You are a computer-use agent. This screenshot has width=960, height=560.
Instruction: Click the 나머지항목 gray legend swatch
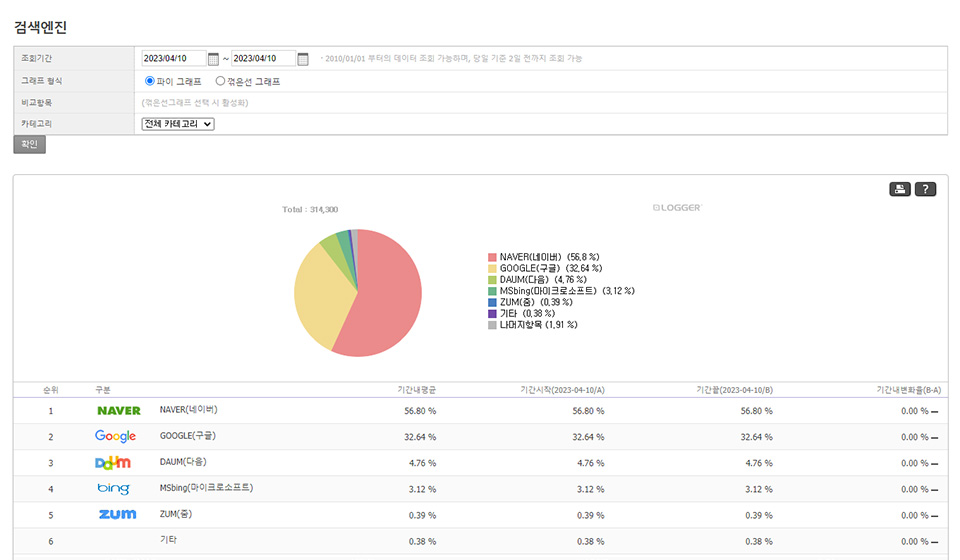pyautogui.click(x=492, y=325)
